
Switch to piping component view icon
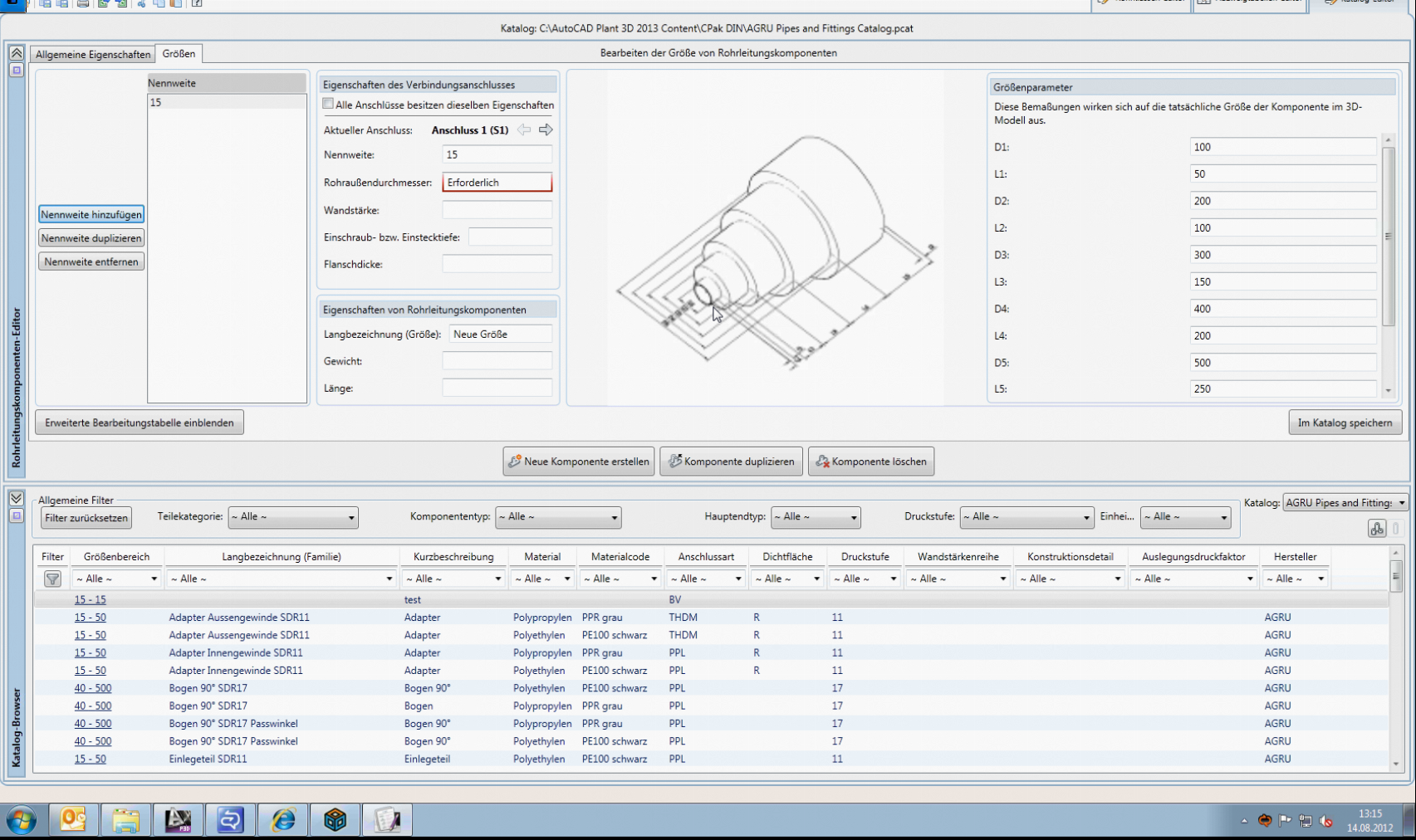1377,529
